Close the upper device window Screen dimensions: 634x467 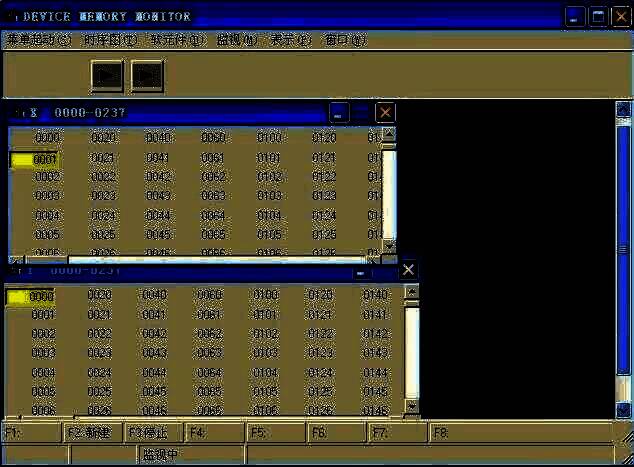point(385,113)
